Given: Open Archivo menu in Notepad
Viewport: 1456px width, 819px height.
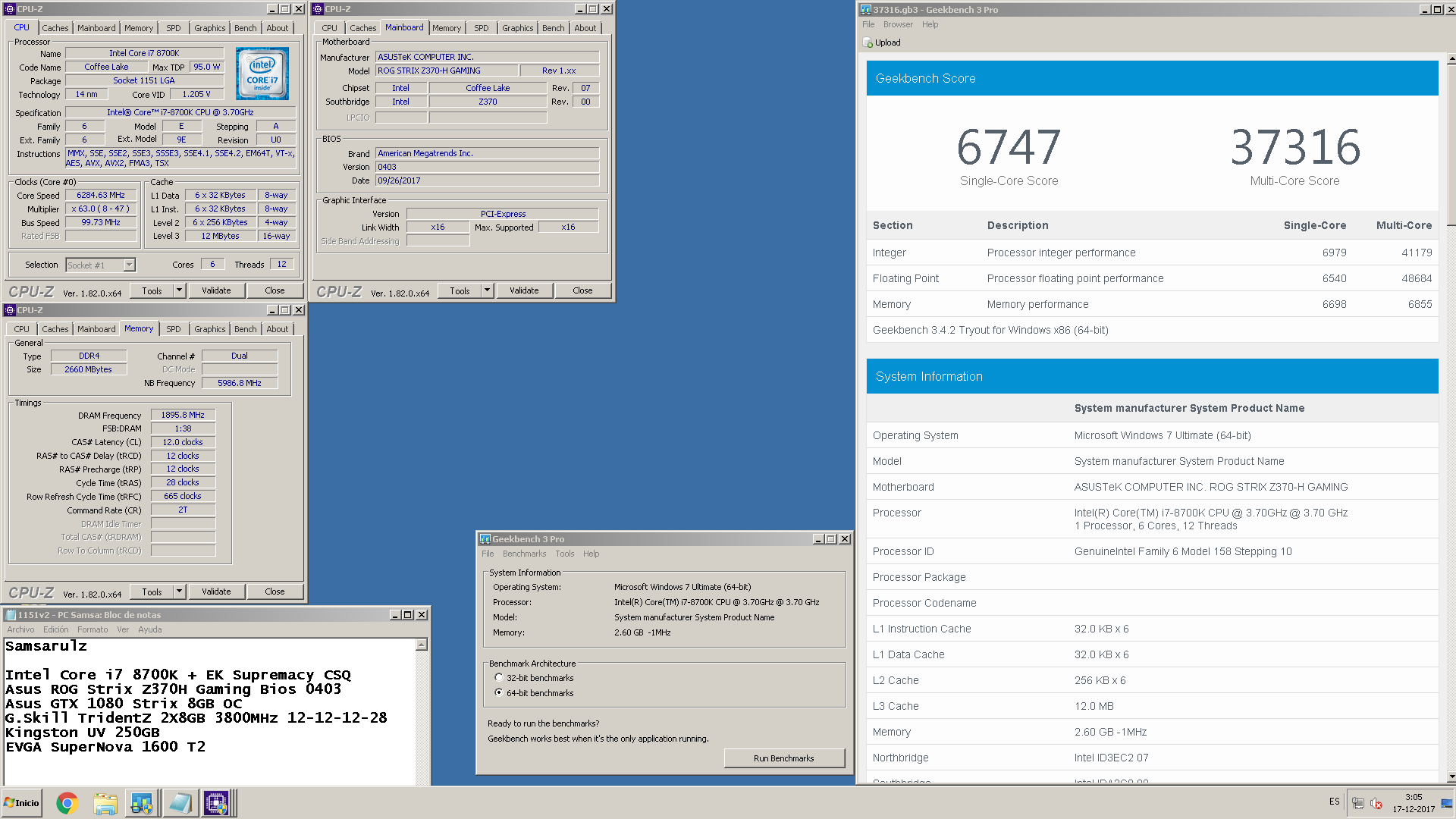Looking at the screenshot, I should click(20, 629).
